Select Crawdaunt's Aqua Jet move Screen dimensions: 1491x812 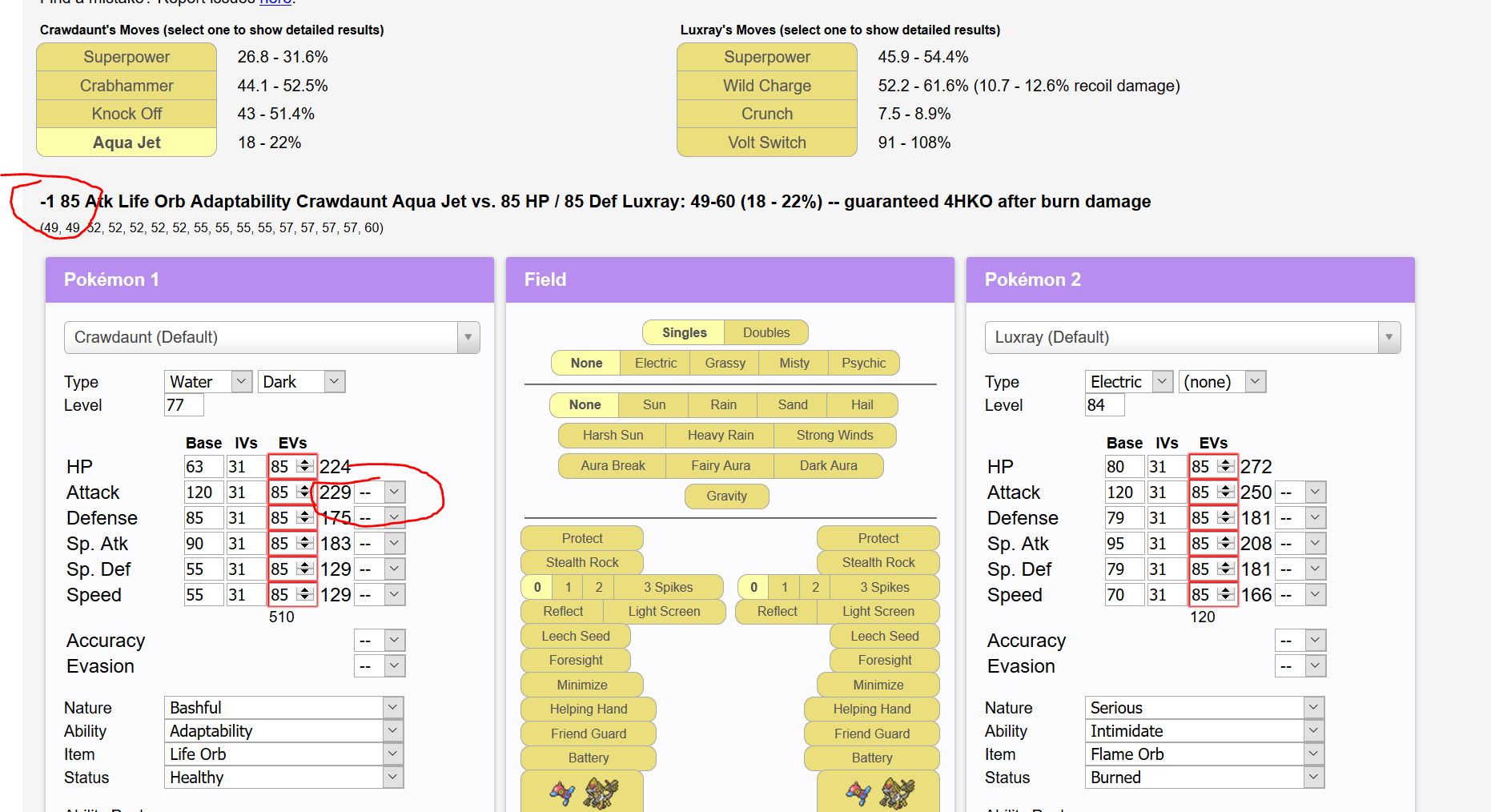(x=127, y=143)
